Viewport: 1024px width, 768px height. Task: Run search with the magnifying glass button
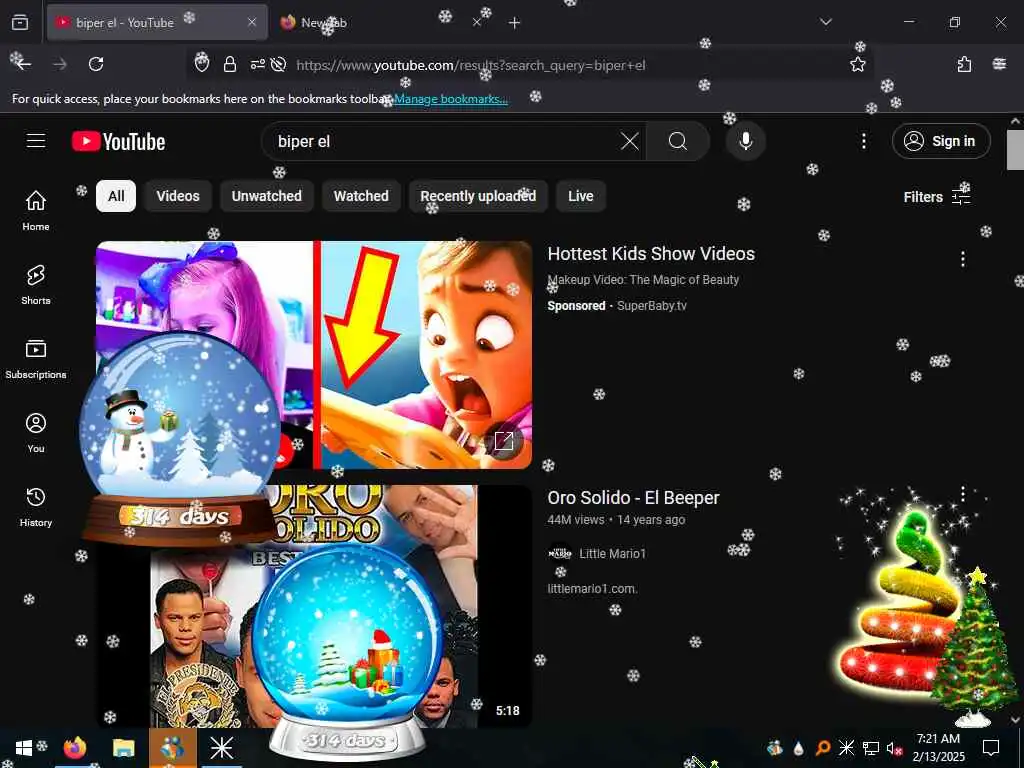[678, 141]
